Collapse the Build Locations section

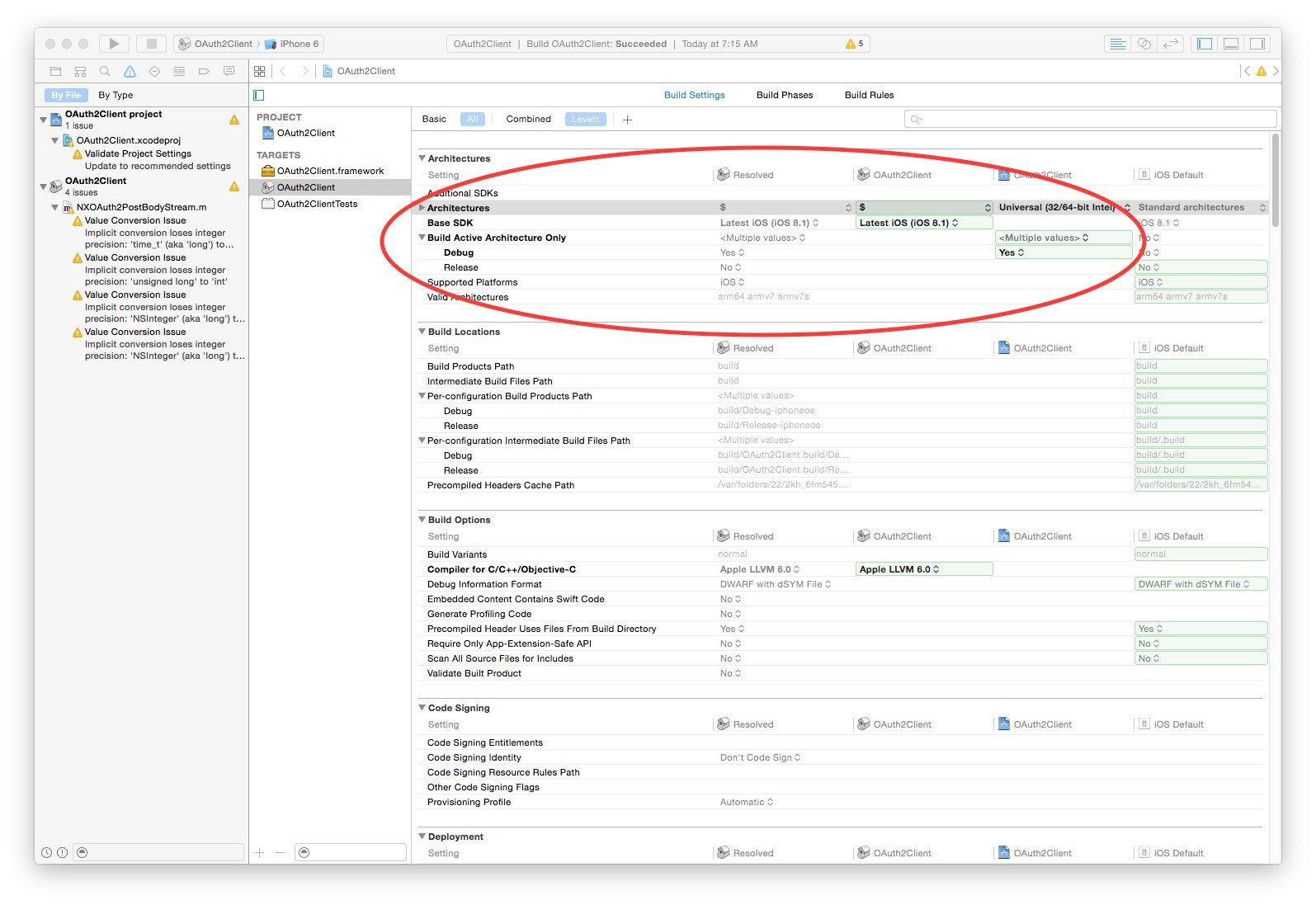422,332
